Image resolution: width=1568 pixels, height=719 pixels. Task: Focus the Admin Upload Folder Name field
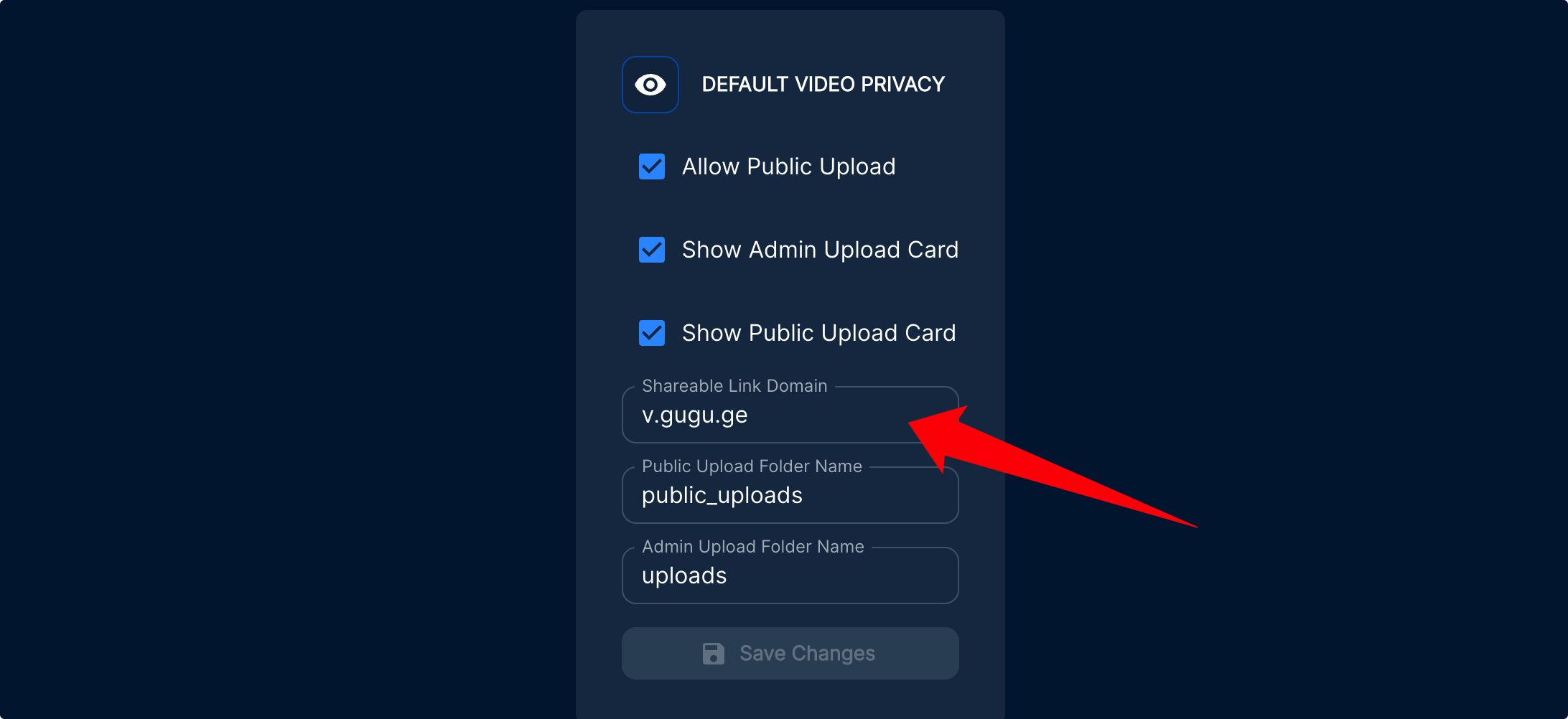[x=790, y=575]
